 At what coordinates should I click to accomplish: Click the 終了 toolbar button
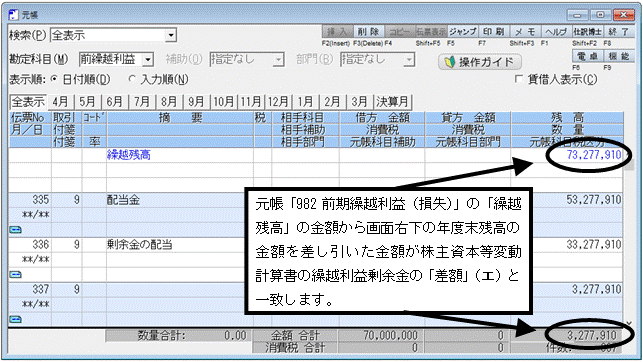click(x=619, y=32)
